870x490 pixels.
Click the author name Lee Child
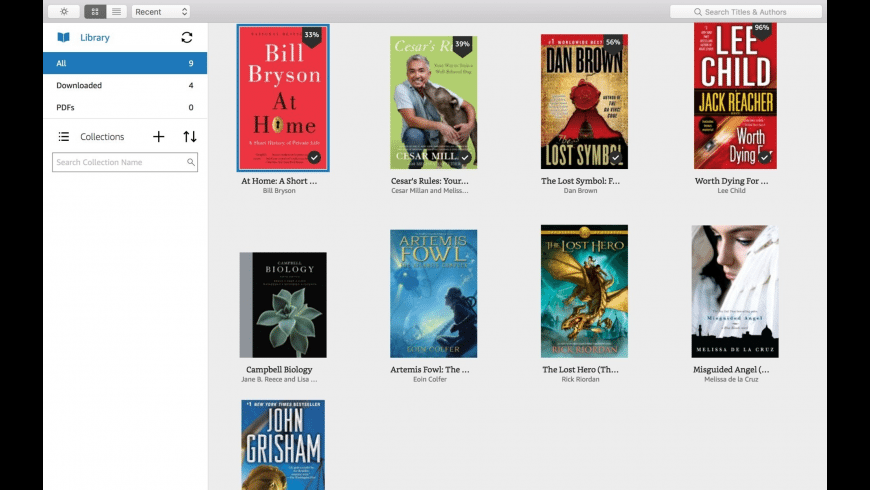pos(731,191)
